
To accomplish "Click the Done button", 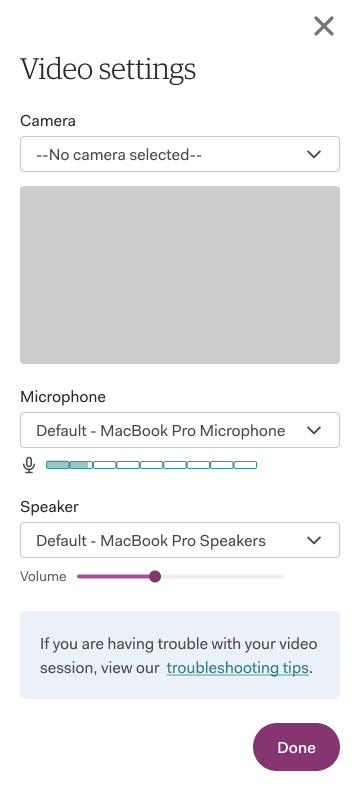I will [297, 747].
